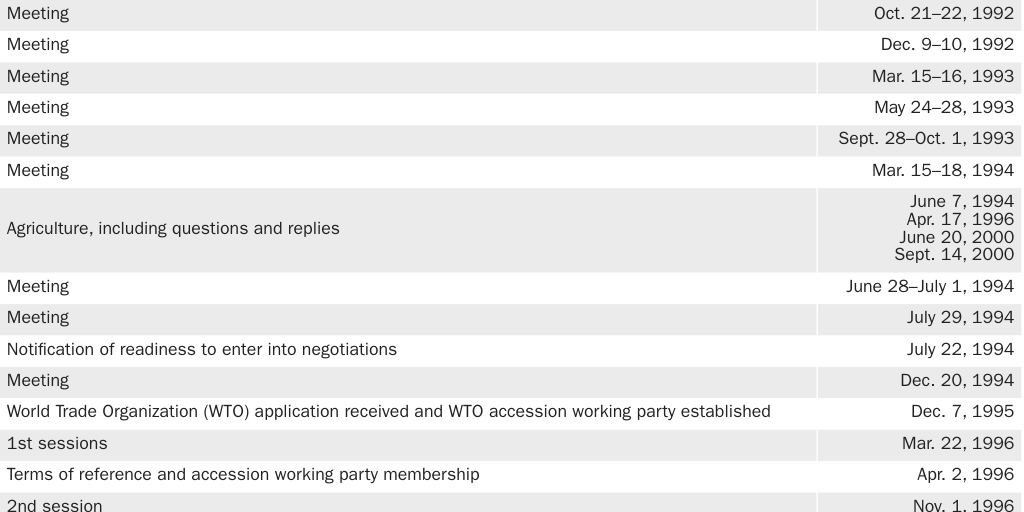This screenshot has width=1024, height=512.
Task: Click the Terms of reference row text
Action: click(x=243, y=474)
